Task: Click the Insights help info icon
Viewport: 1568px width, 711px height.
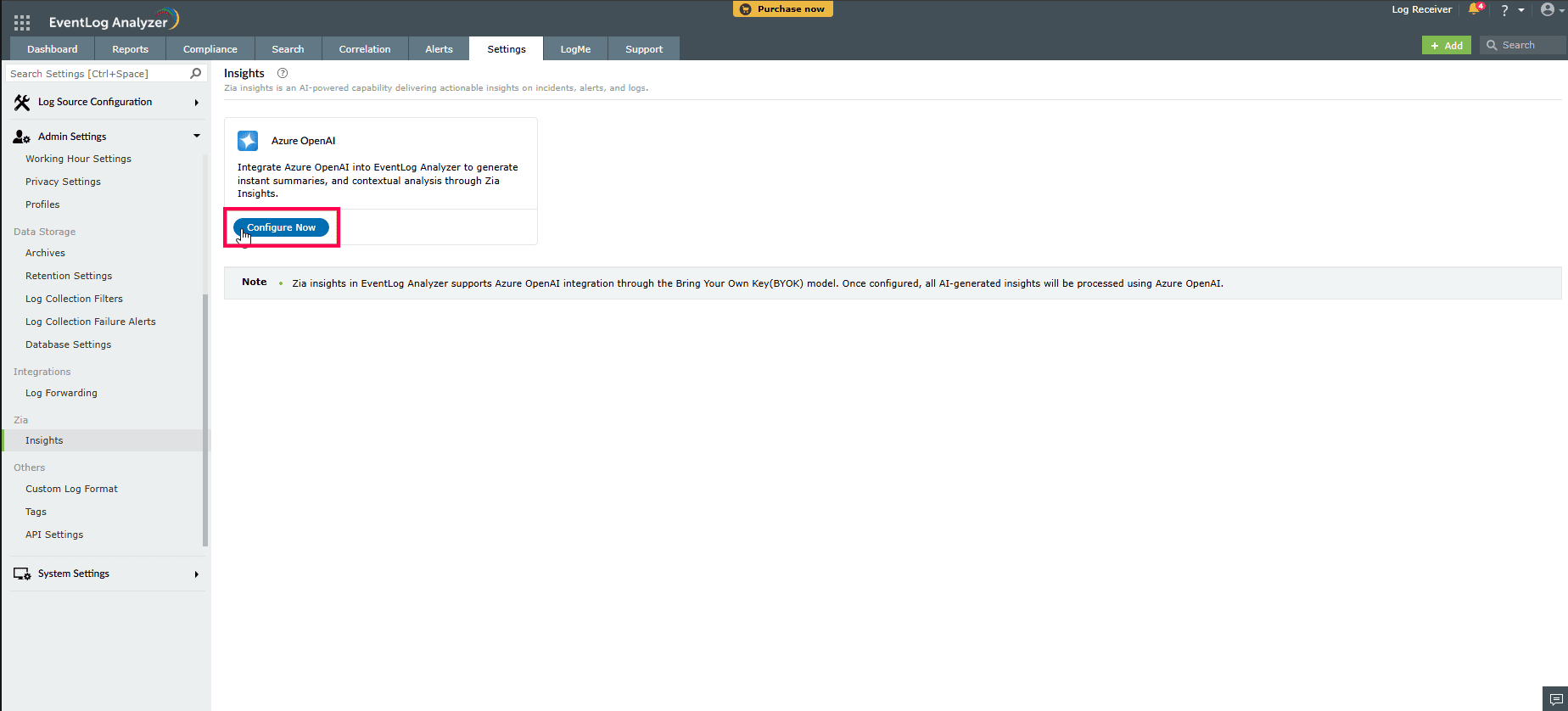Action: pyautogui.click(x=283, y=73)
